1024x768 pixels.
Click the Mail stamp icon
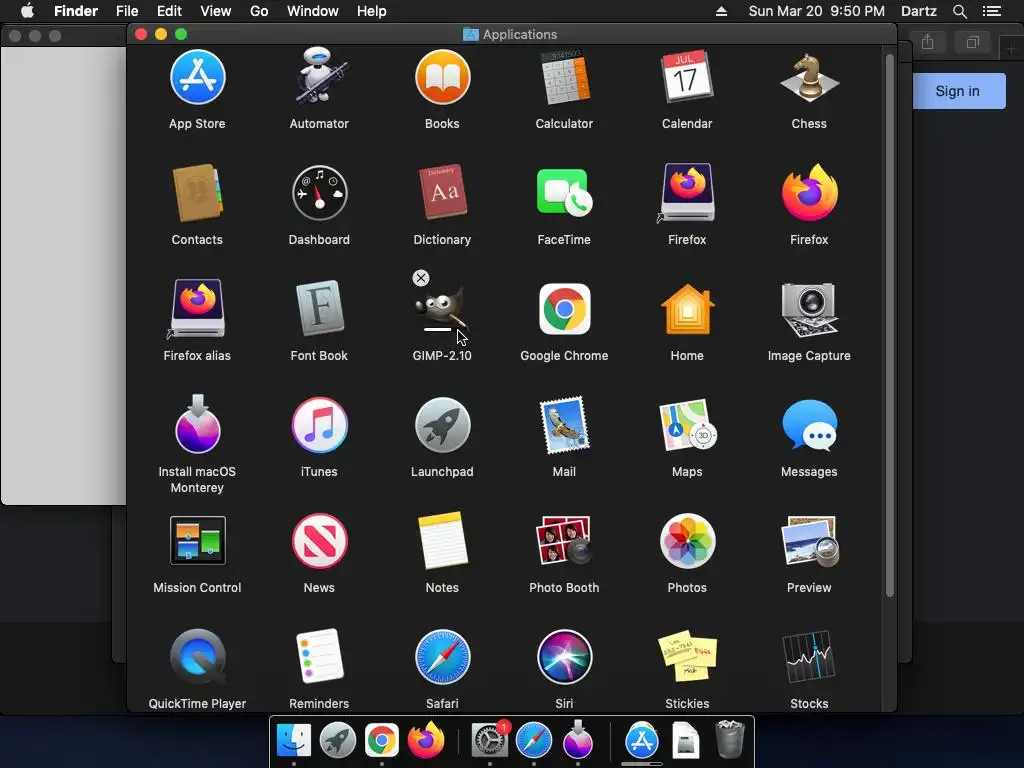point(564,424)
